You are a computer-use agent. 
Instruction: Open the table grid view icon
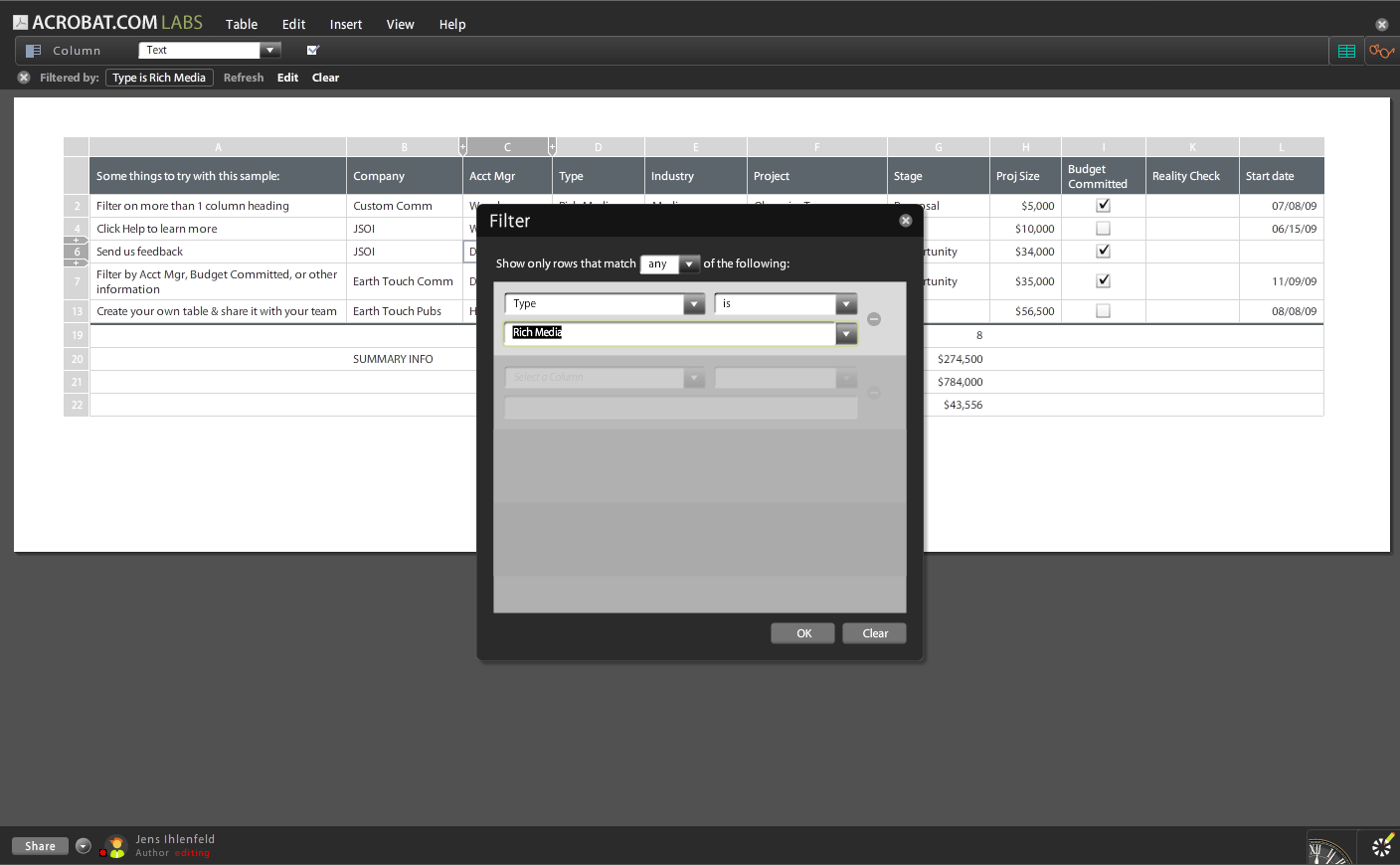pyautogui.click(x=1347, y=50)
